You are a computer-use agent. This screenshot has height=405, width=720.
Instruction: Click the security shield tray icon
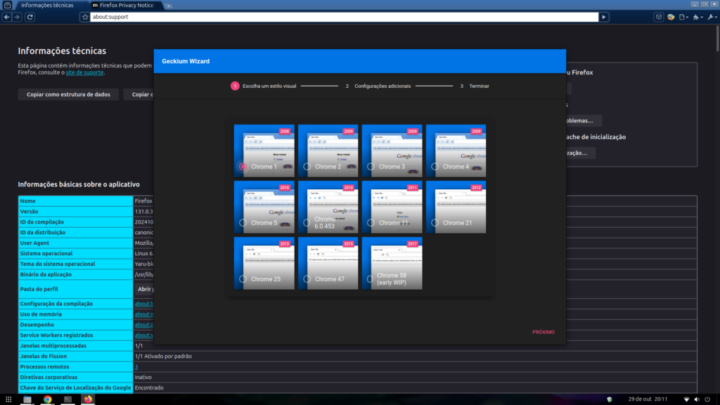pos(609,399)
